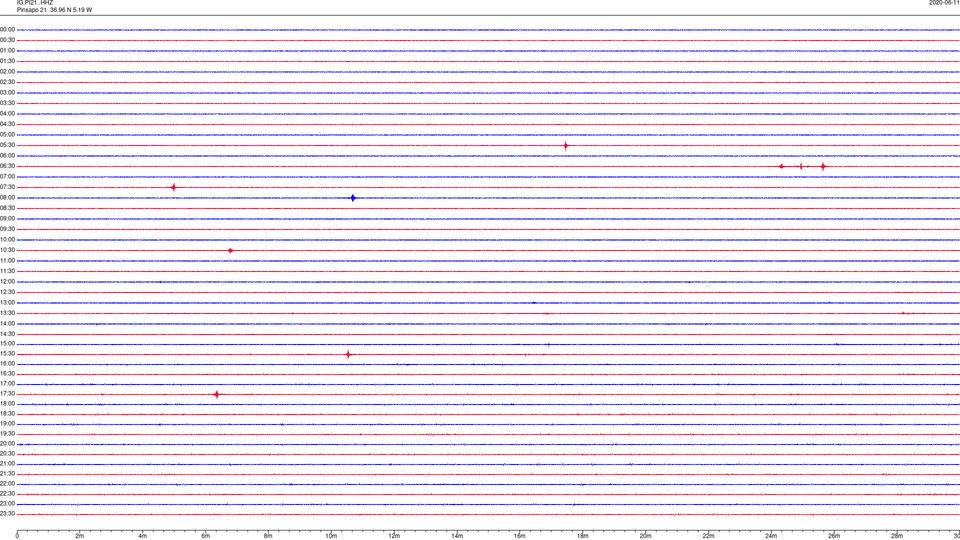The image size is (960, 540).
Task: Select the '07:30' row label
Action: coord(7,187)
